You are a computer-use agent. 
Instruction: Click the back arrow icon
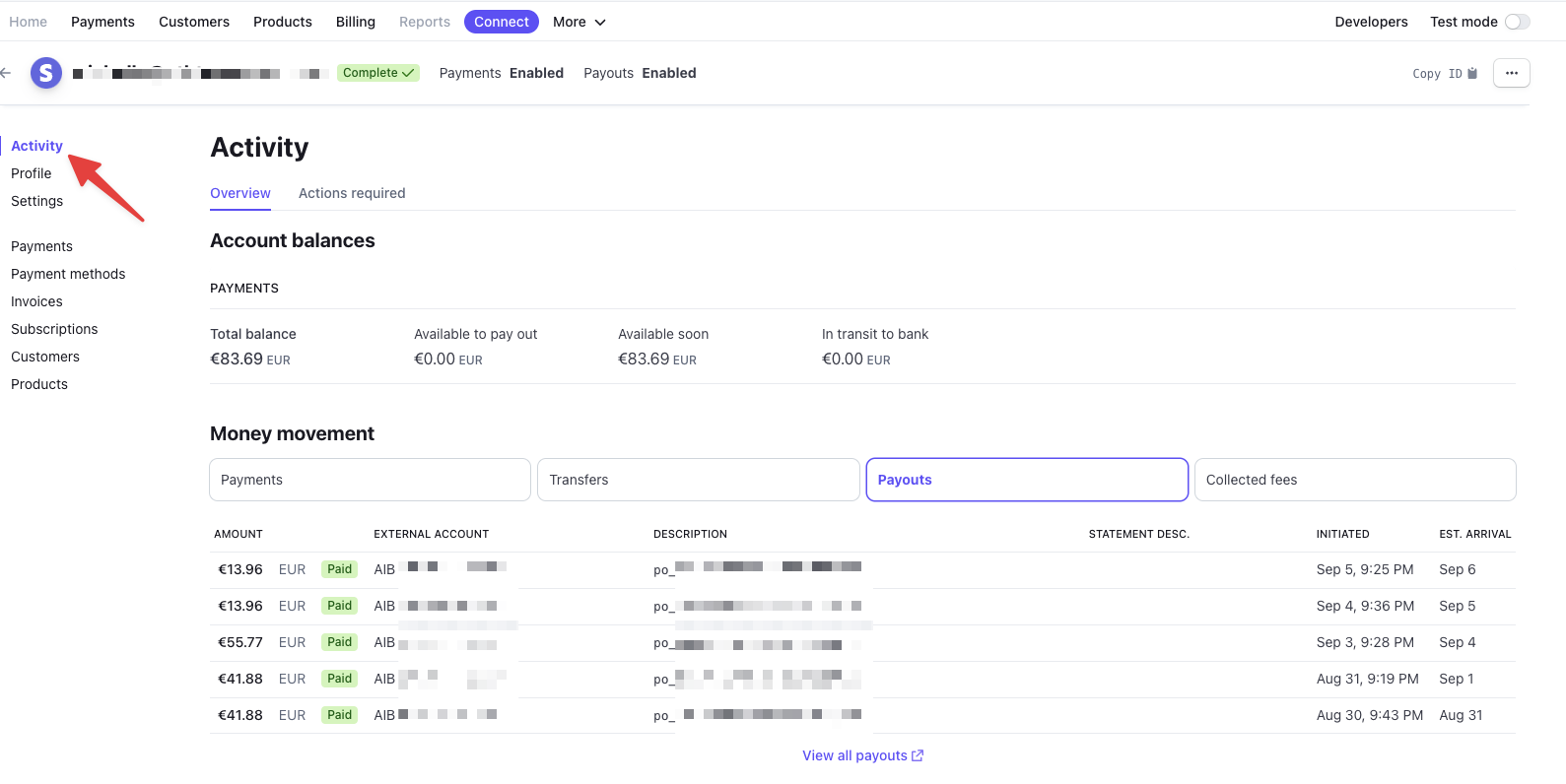6,73
